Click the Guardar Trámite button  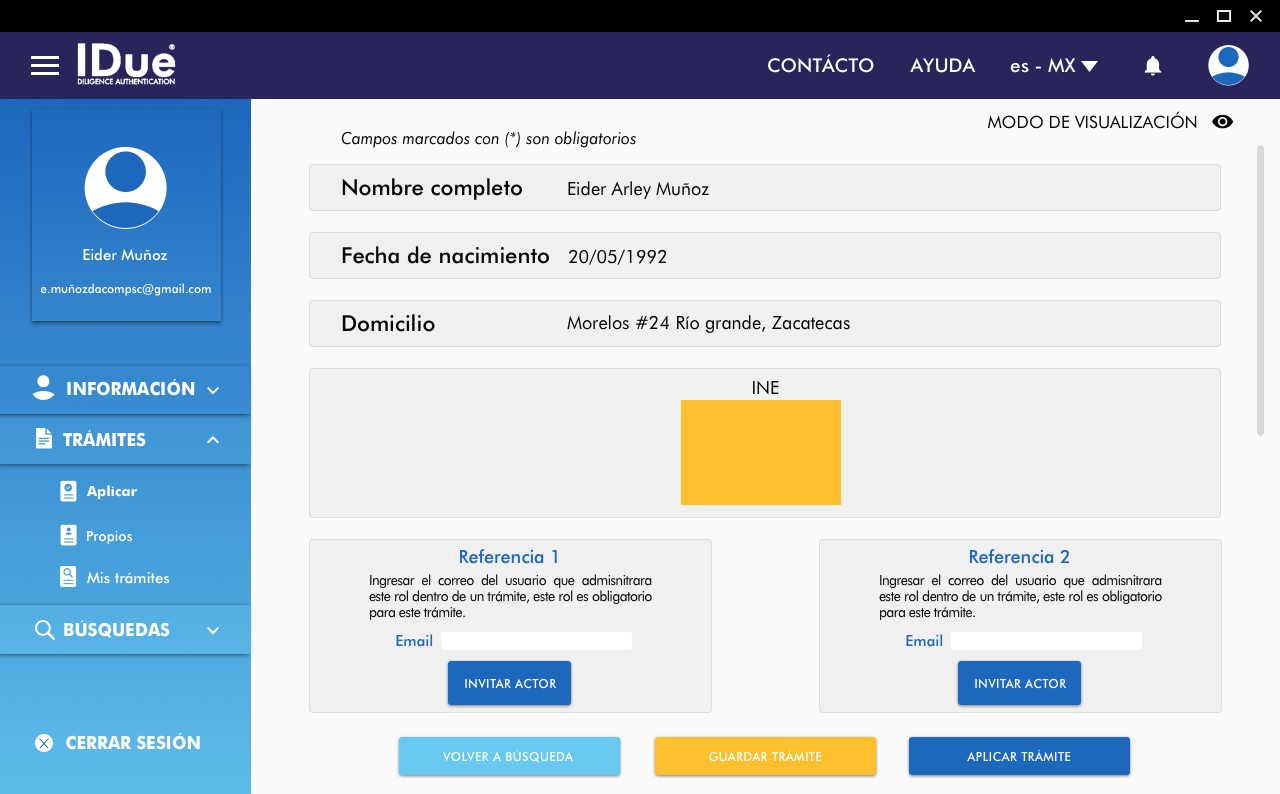click(x=765, y=757)
